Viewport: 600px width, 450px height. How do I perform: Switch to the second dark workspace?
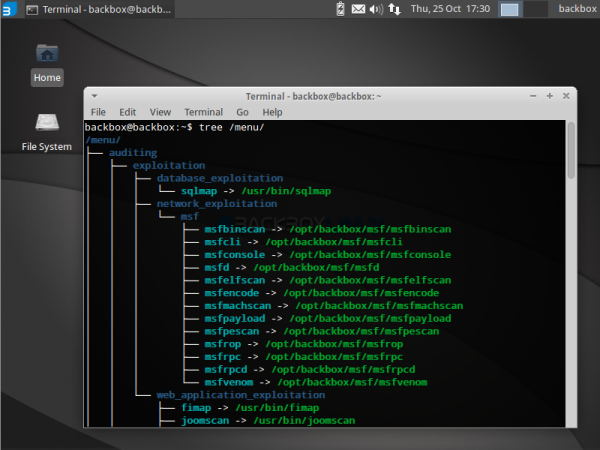tap(535, 9)
